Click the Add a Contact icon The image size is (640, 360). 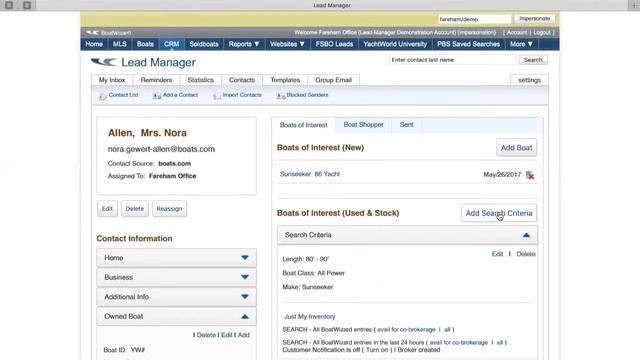(x=157, y=96)
